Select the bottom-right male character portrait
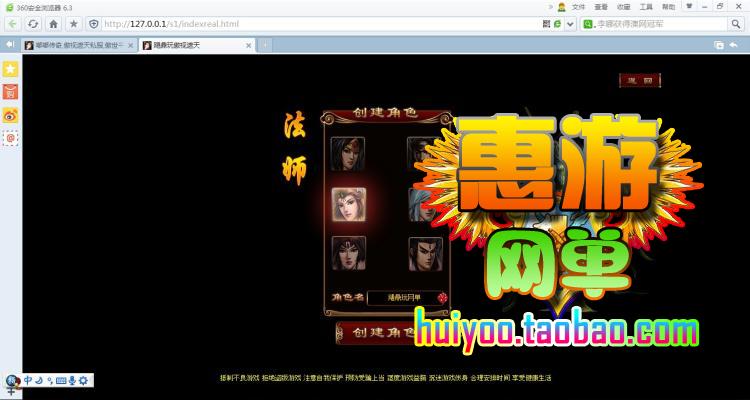Viewport: 750px width, 400px height. click(425, 254)
